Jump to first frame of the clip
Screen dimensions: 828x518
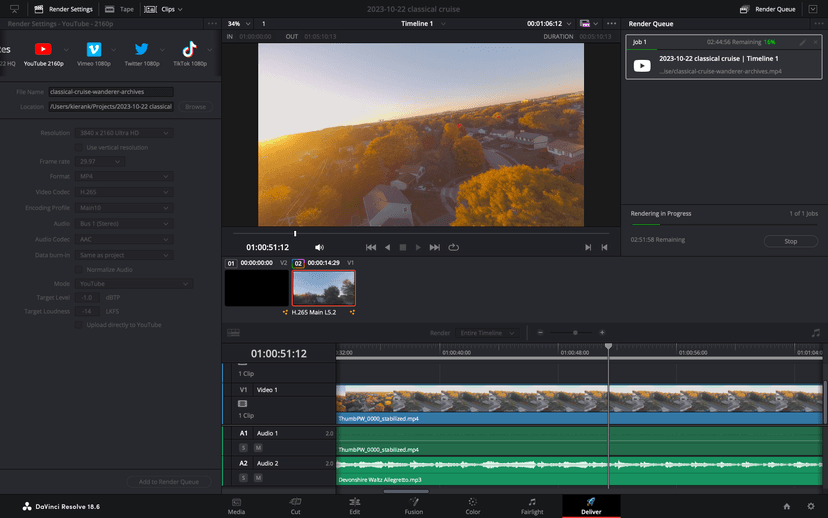pos(371,247)
